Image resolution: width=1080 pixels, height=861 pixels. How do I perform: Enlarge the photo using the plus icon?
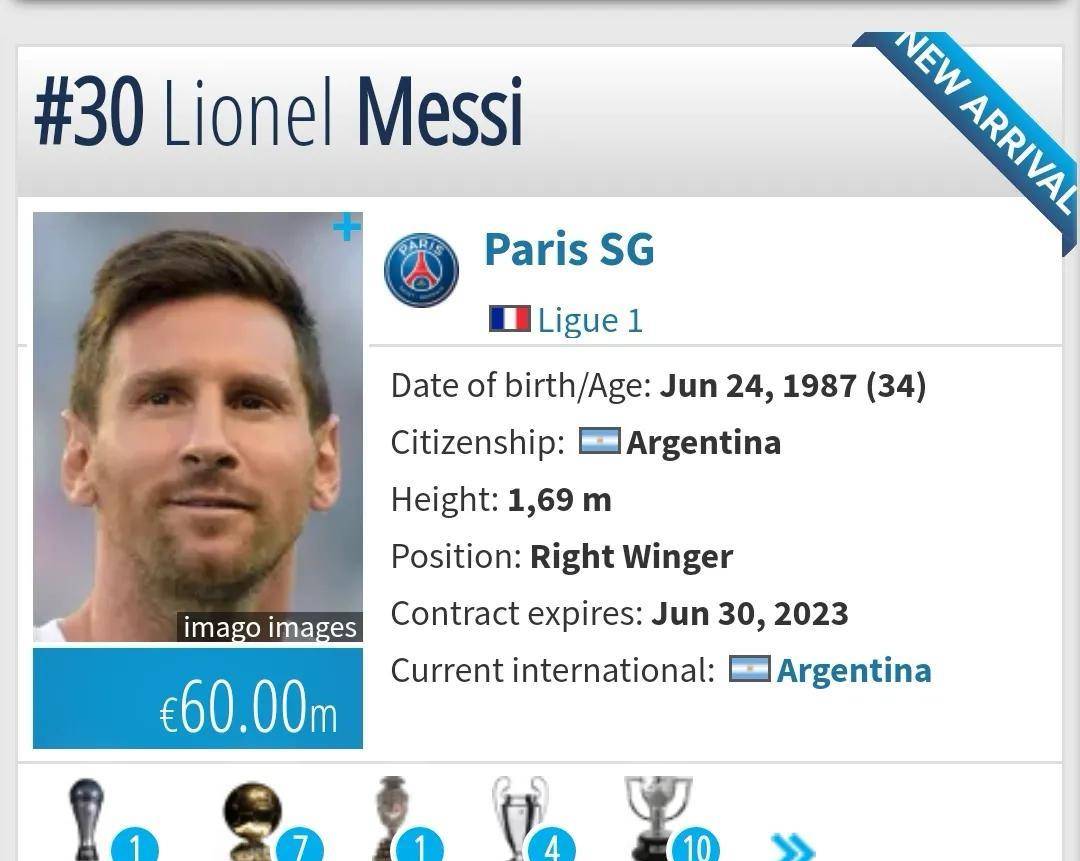coord(346,227)
